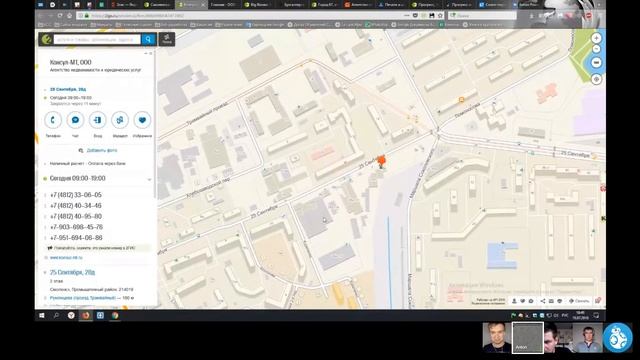Open Chrome from the taskbar

(115, 316)
